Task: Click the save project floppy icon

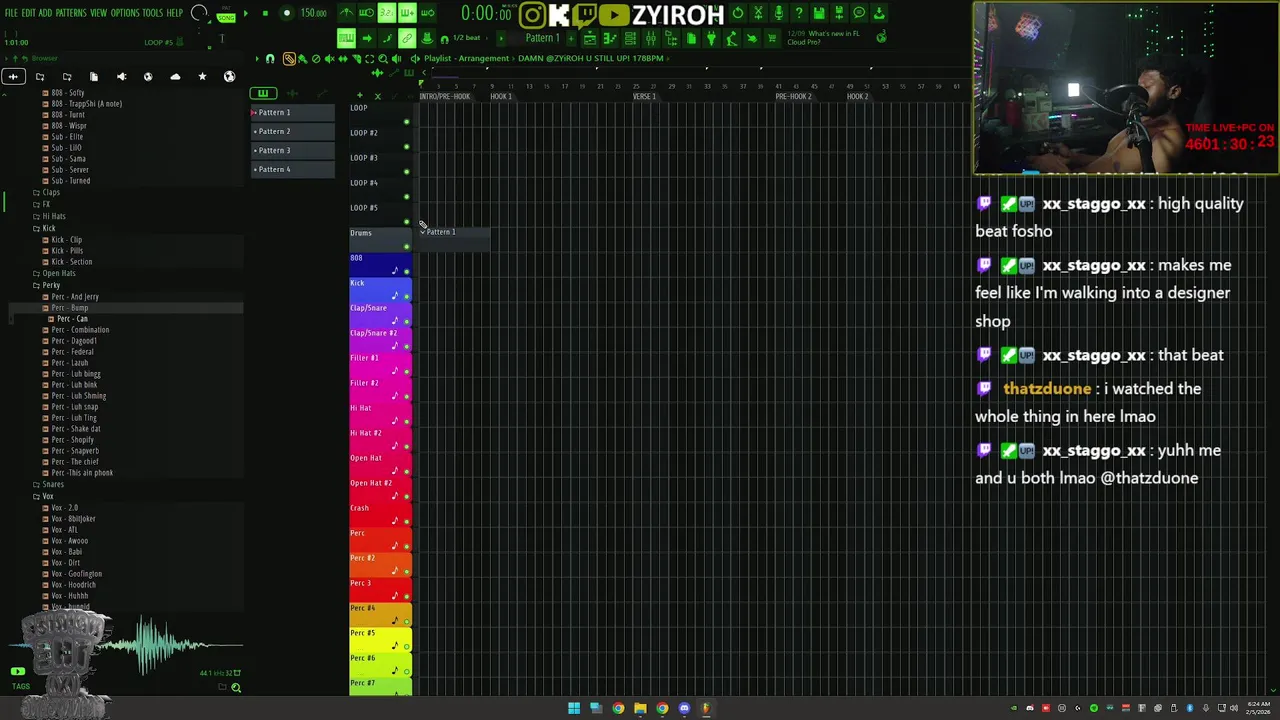Action: click(x=819, y=13)
